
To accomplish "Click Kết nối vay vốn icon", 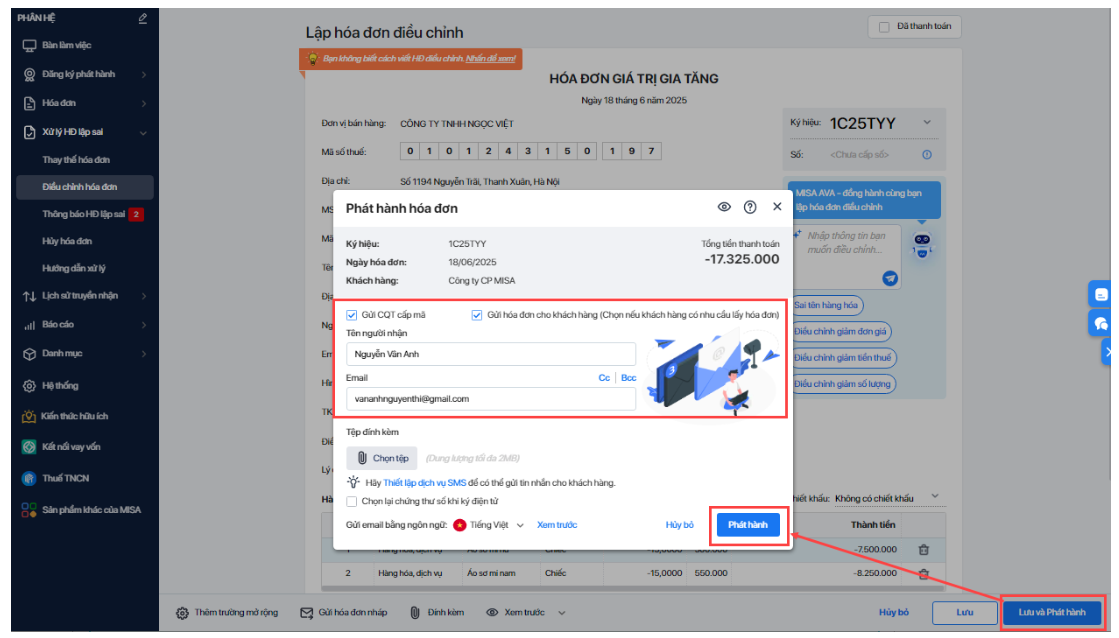I will [x=29, y=447].
